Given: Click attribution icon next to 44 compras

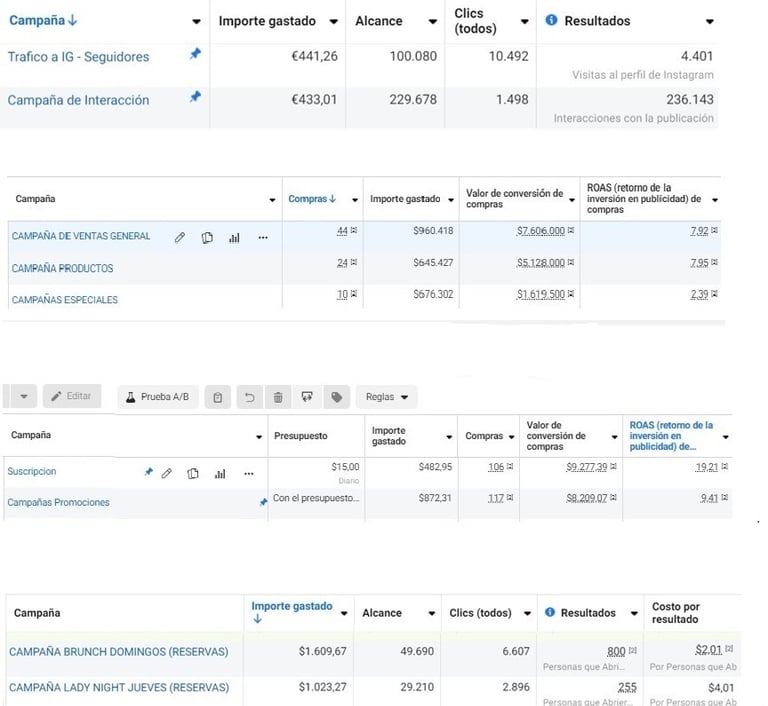Looking at the screenshot, I should point(354,230).
